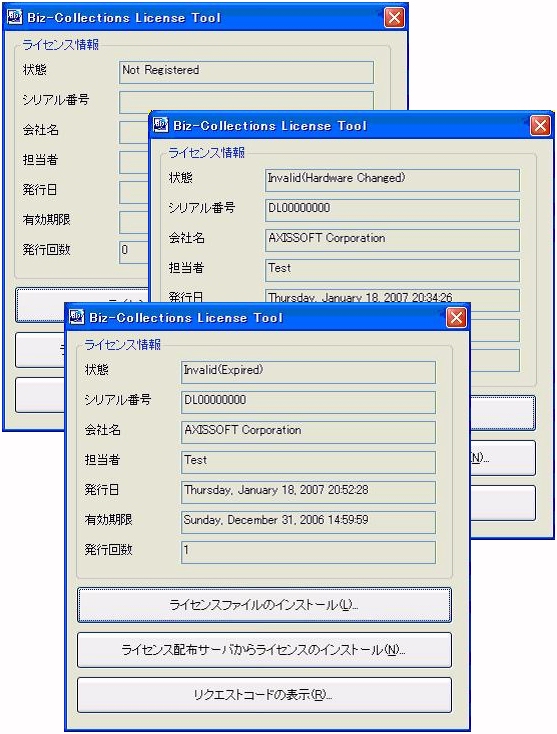Click the front window 担当者 Test field
The width and height of the screenshot is (557, 734).
(308, 462)
